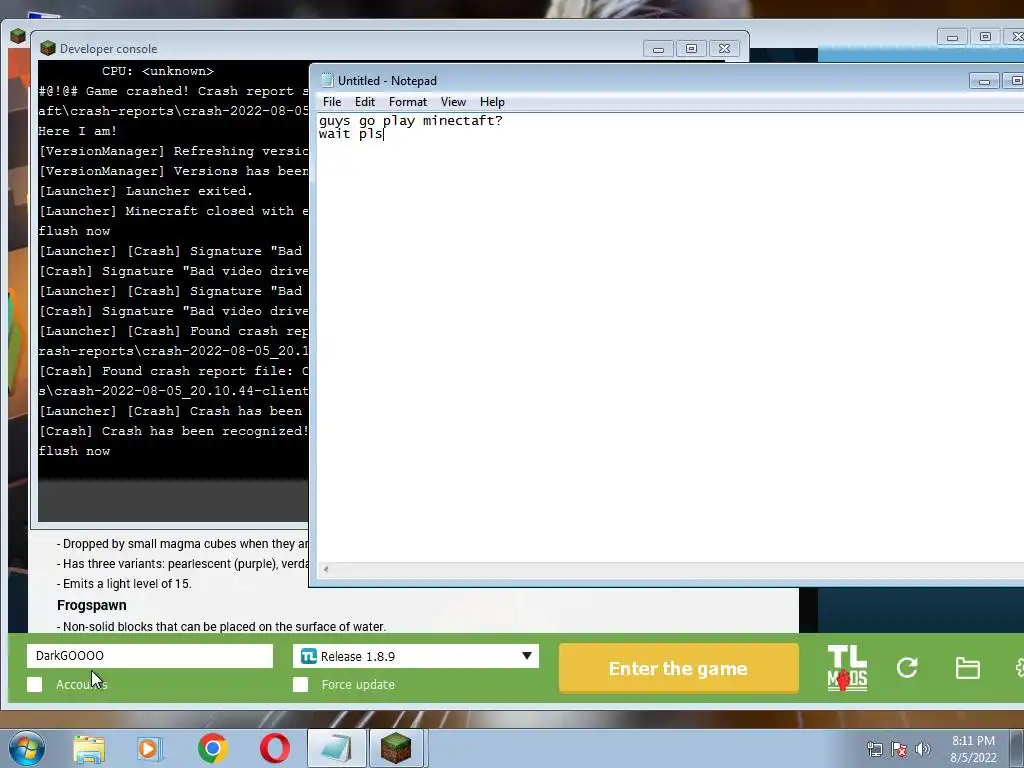
Task: Open the File menu in Notepad
Action: (332, 102)
